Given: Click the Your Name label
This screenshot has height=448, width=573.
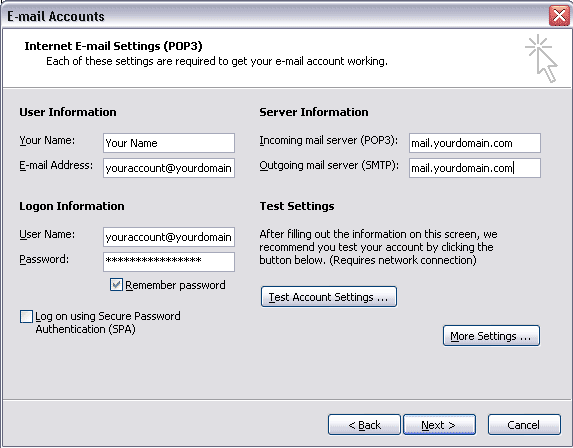Looking at the screenshot, I should click(x=47, y=140).
